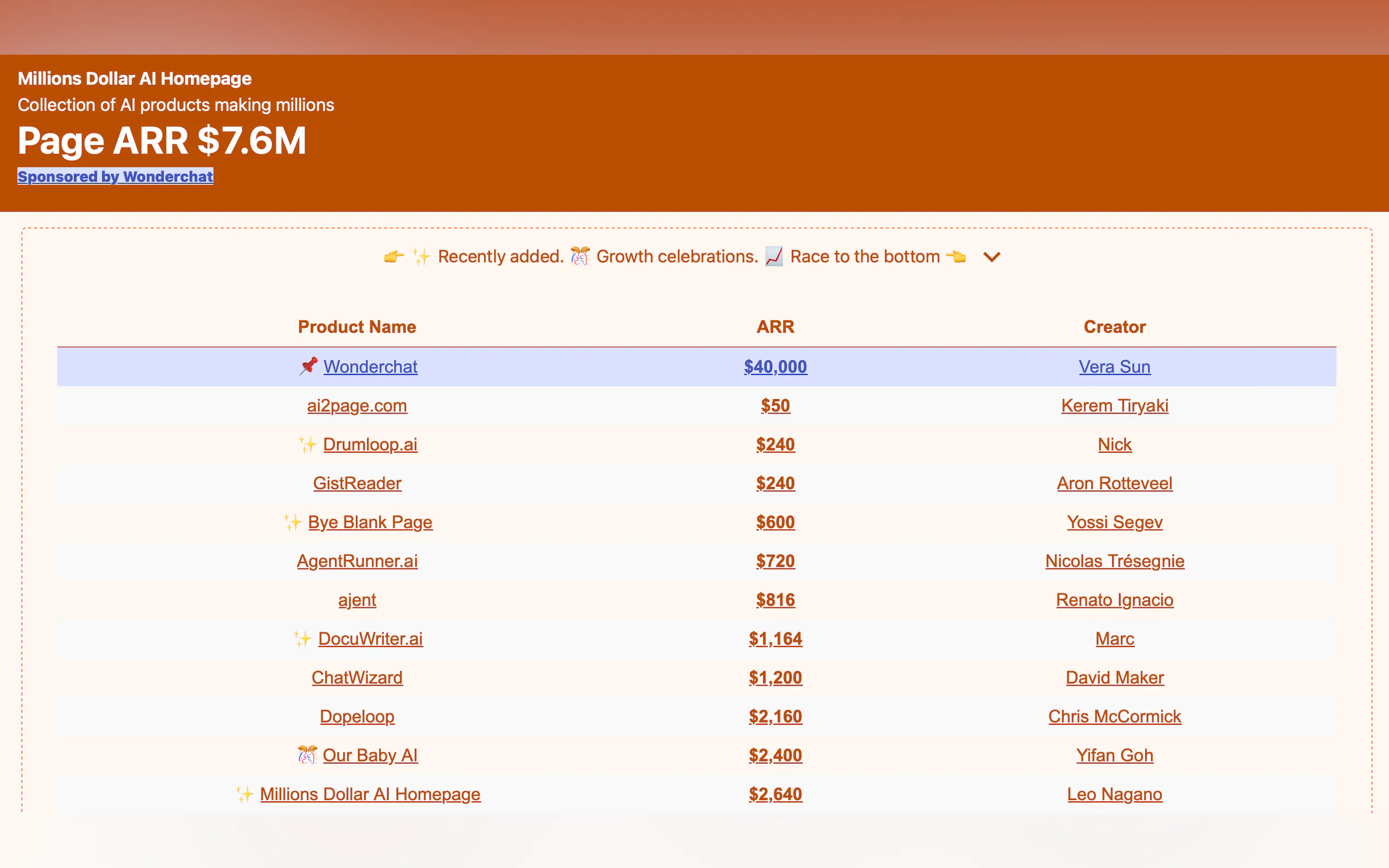Screen dimensions: 1389x868
Task: Click the Product Name column header
Action: pos(357,327)
